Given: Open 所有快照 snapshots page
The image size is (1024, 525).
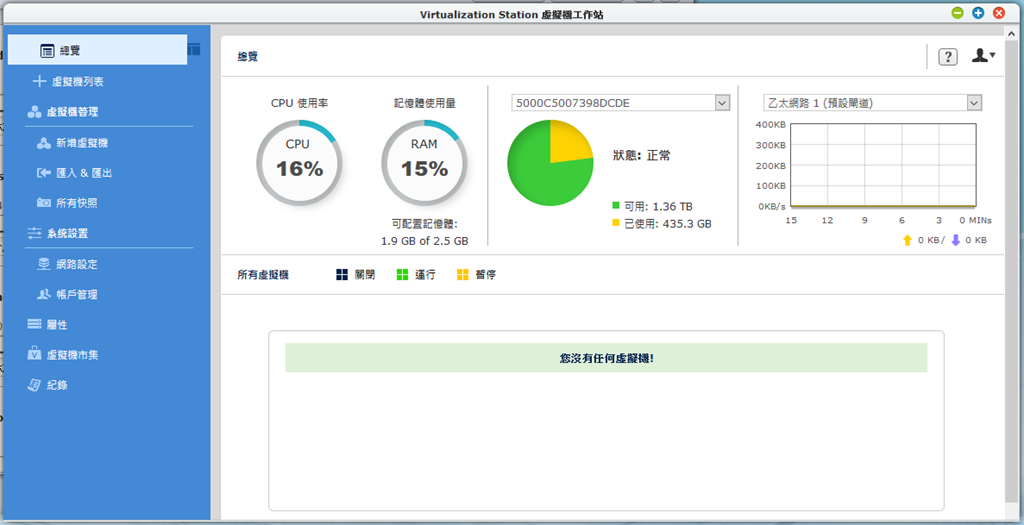Looking at the screenshot, I should coord(77,203).
